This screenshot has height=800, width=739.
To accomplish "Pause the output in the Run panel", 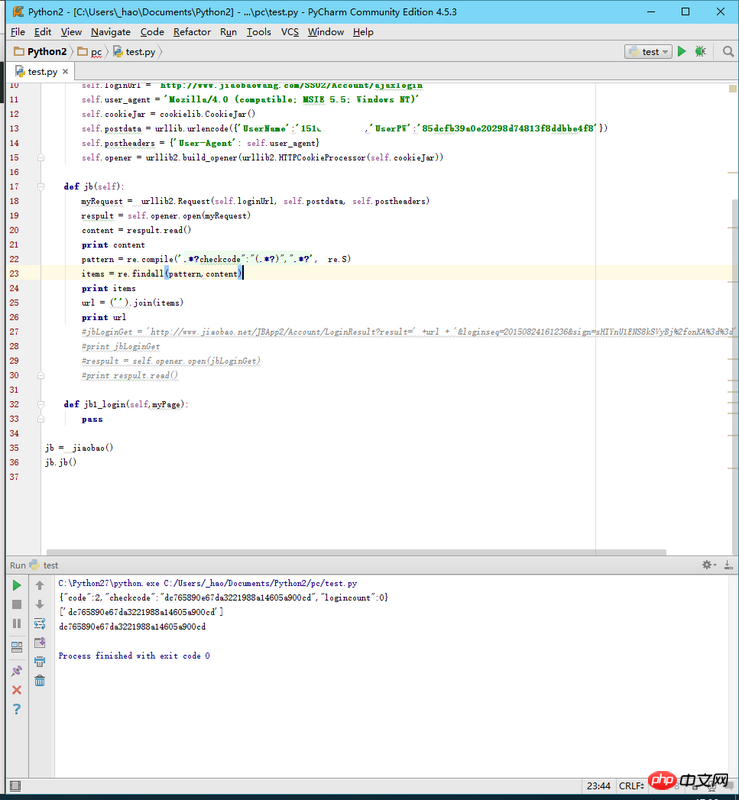I will [x=16, y=623].
